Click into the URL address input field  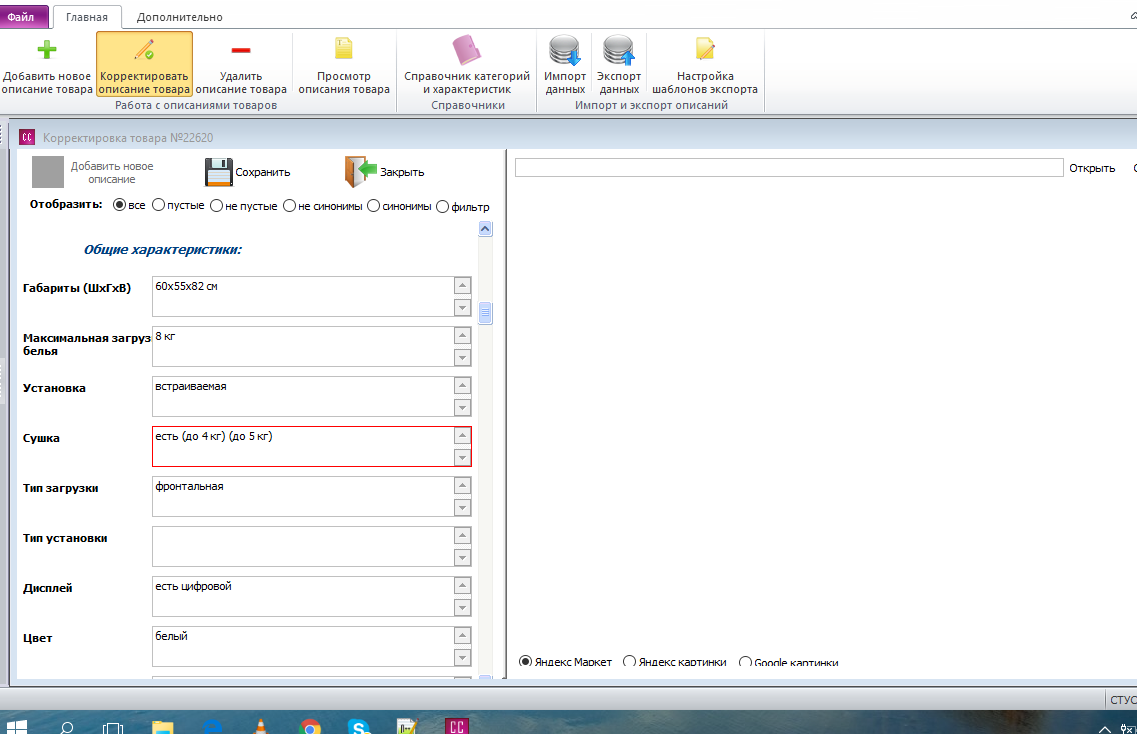point(789,168)
